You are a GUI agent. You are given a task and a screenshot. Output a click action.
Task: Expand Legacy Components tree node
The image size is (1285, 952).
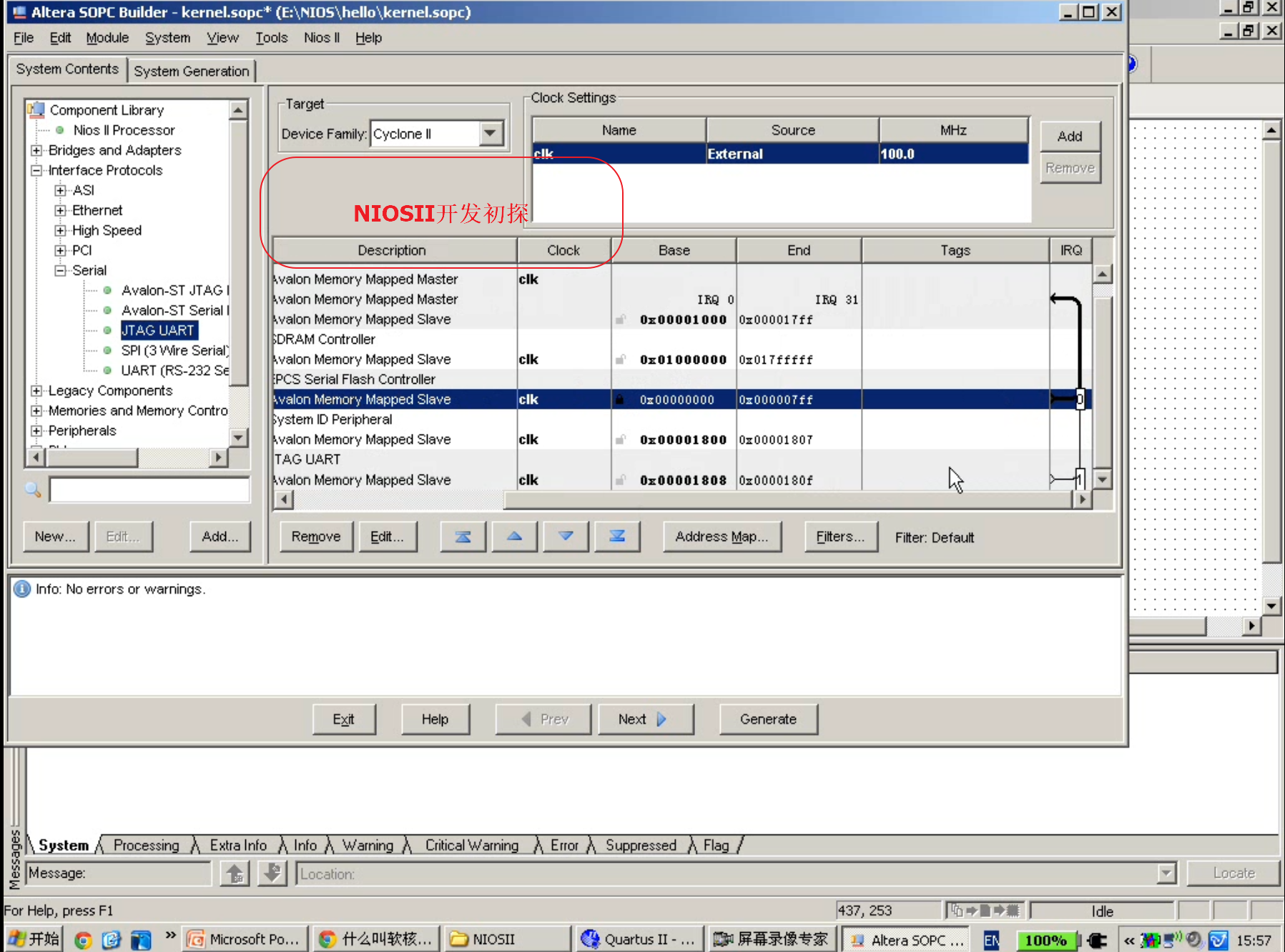(36, 390)
